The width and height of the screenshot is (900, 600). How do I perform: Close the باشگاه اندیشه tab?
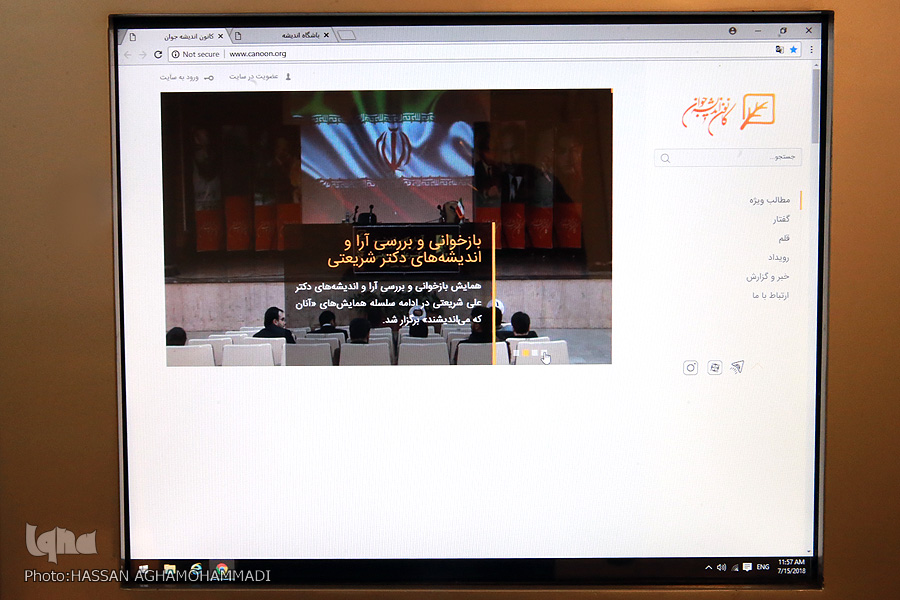pos(327,35)
